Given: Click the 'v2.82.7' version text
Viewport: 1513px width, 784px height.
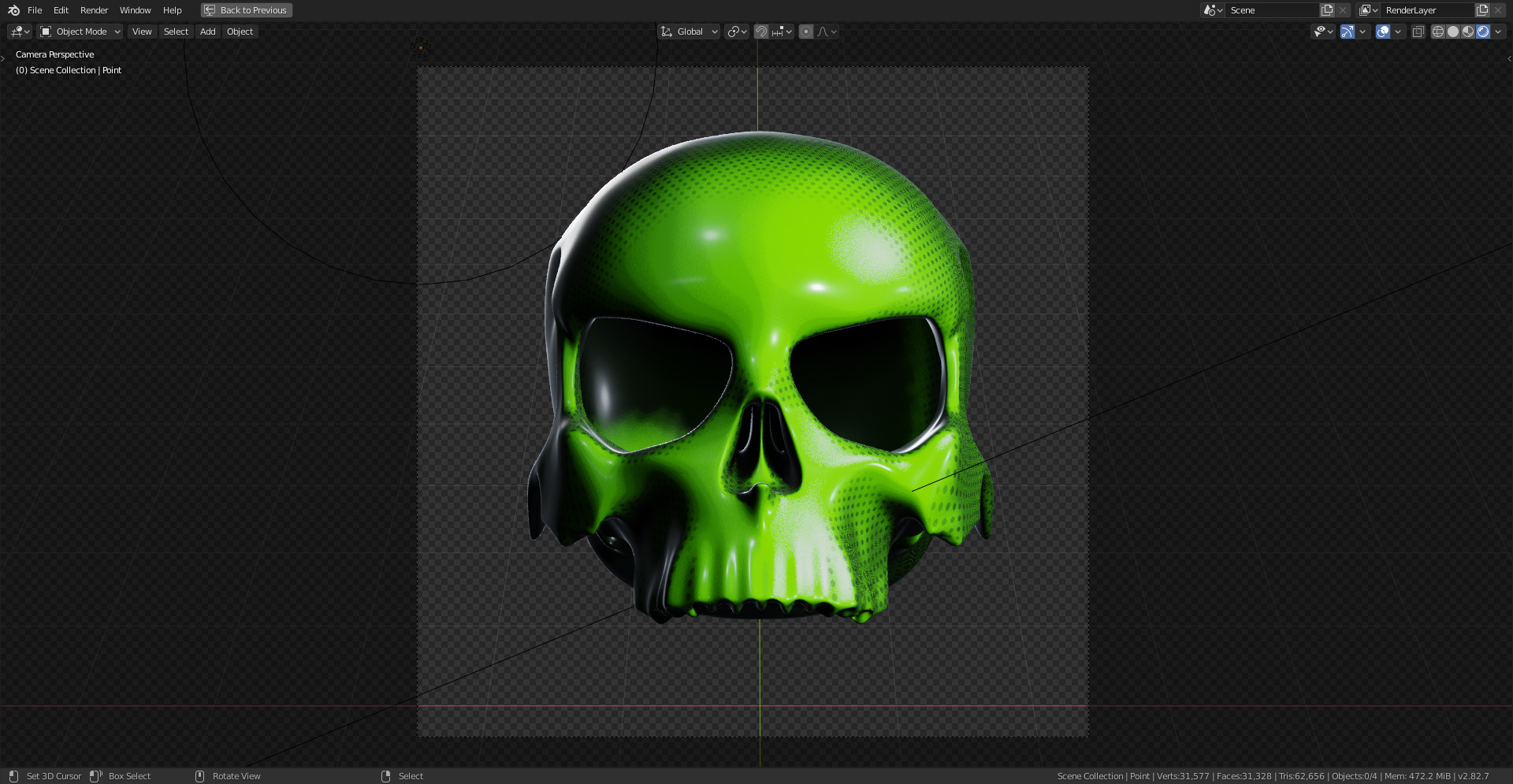Looking at the screenshot, I should (1474, 776).
